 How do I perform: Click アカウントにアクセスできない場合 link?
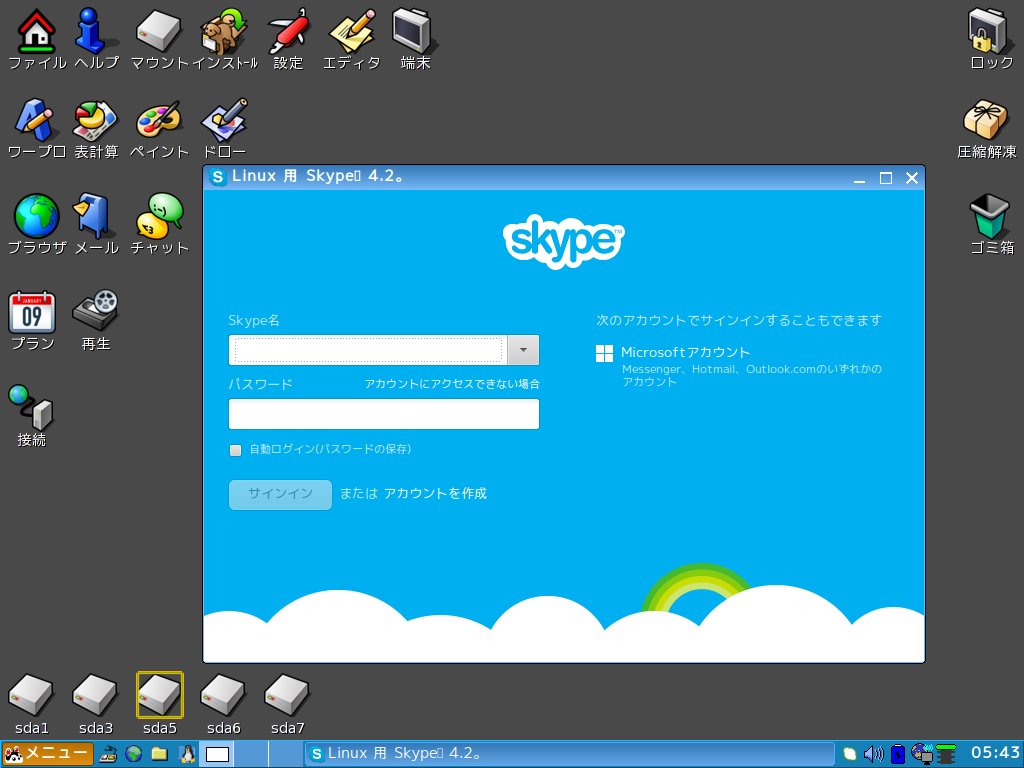click(x=452, y=384)
